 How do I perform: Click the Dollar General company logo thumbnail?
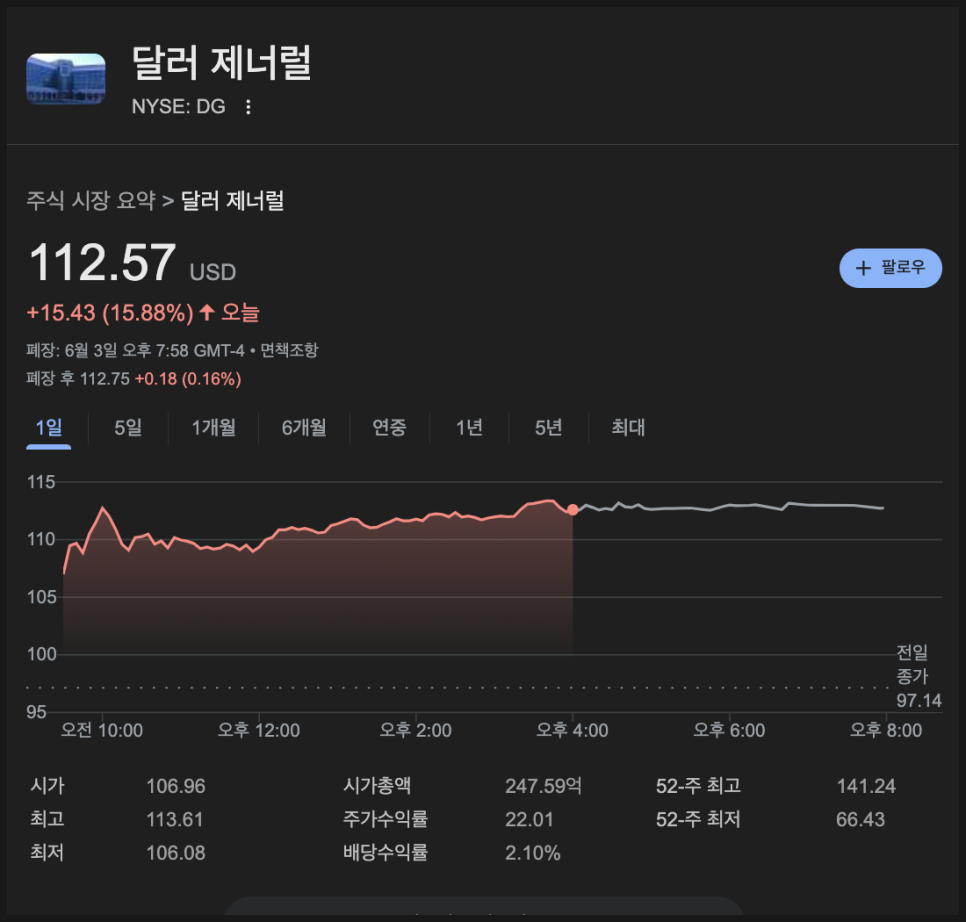click(66, 79)
